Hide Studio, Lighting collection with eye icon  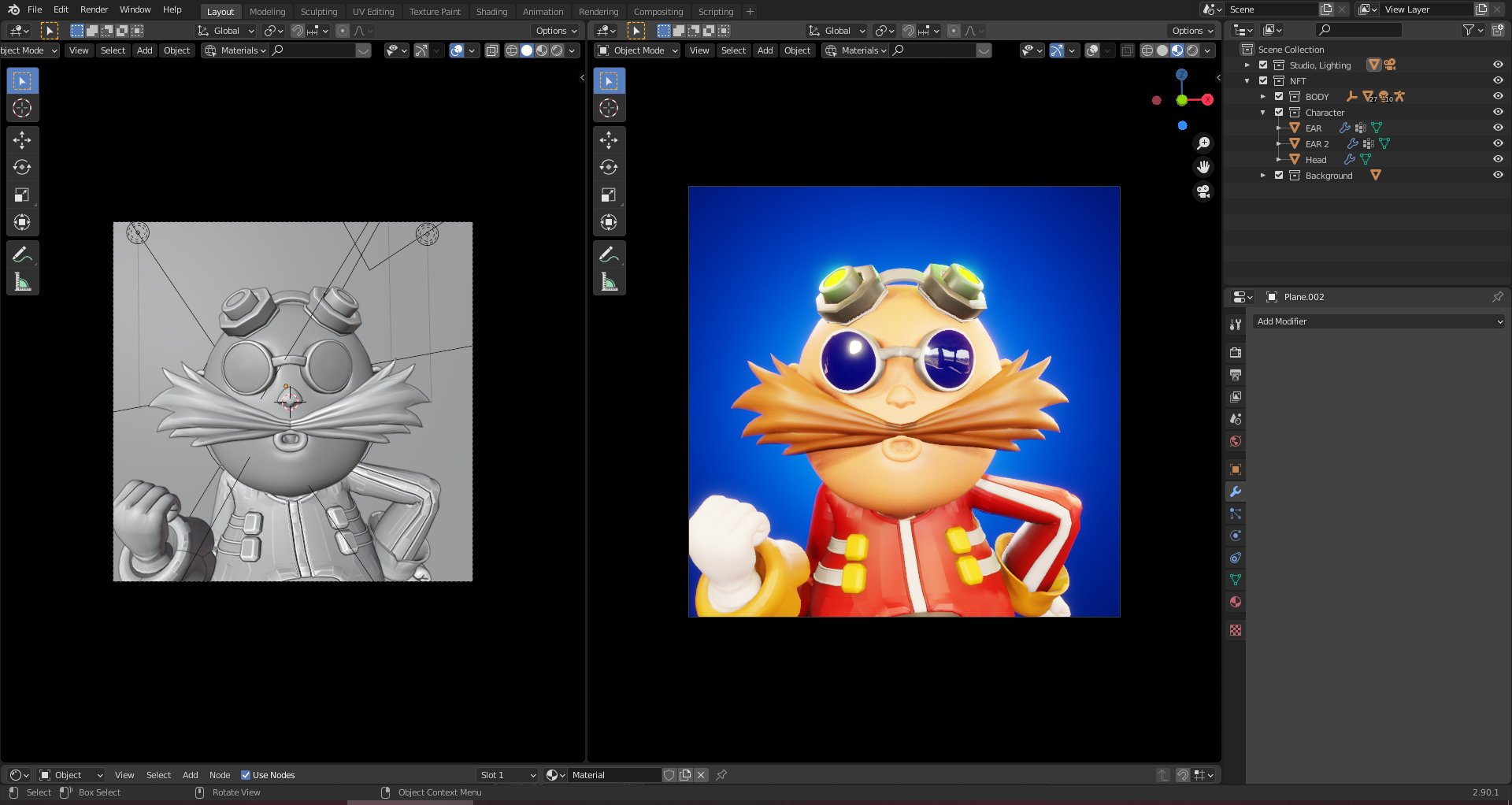(1498, 65)
